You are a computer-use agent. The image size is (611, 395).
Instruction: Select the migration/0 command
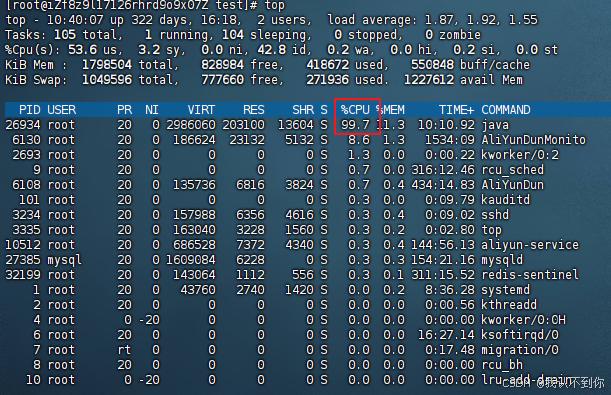(520, 350)
